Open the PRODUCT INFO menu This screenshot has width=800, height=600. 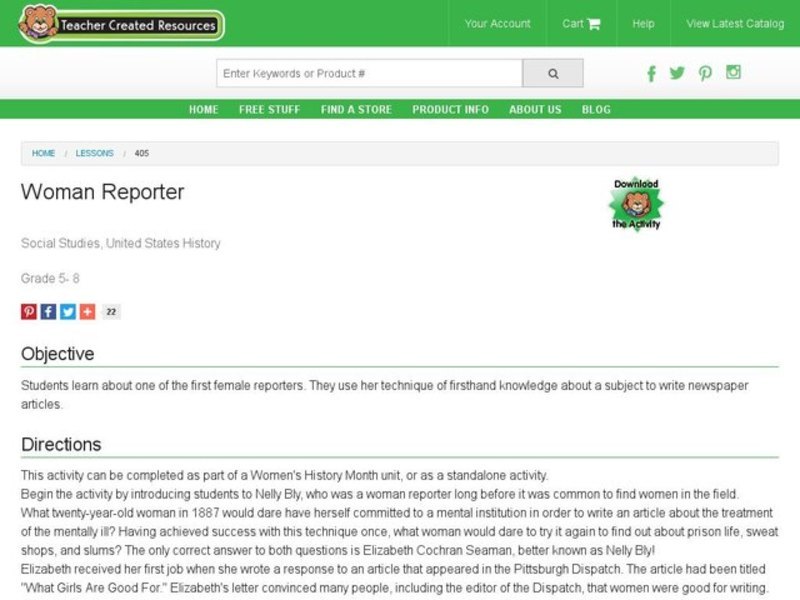pos(450,109)
